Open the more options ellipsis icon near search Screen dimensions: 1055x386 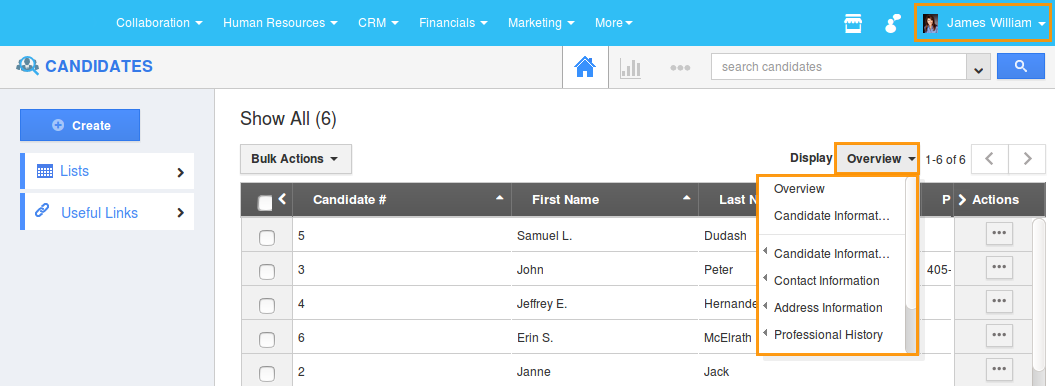[x=680, y=68]
